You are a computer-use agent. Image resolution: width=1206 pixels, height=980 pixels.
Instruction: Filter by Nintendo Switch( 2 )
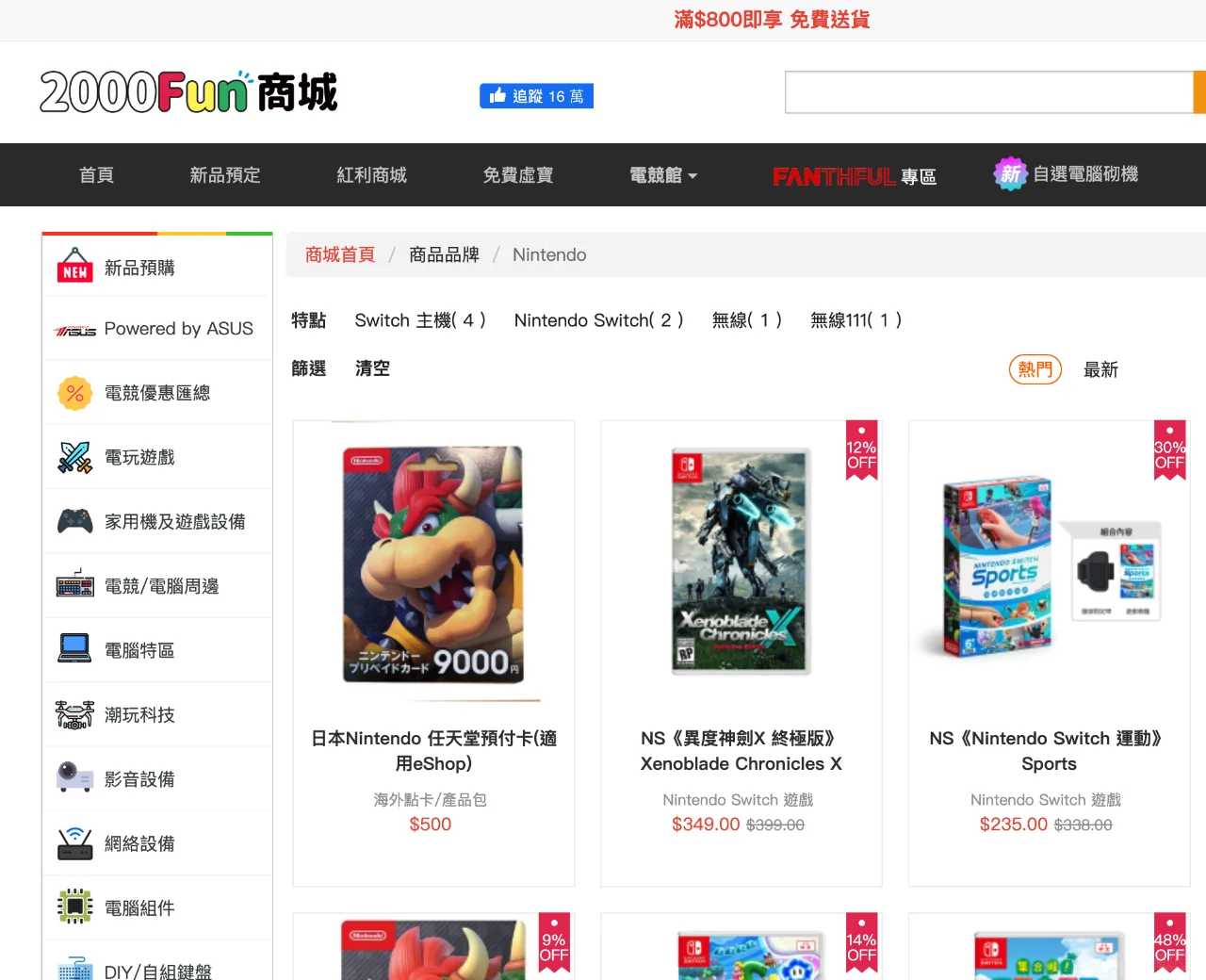[599, 320]
